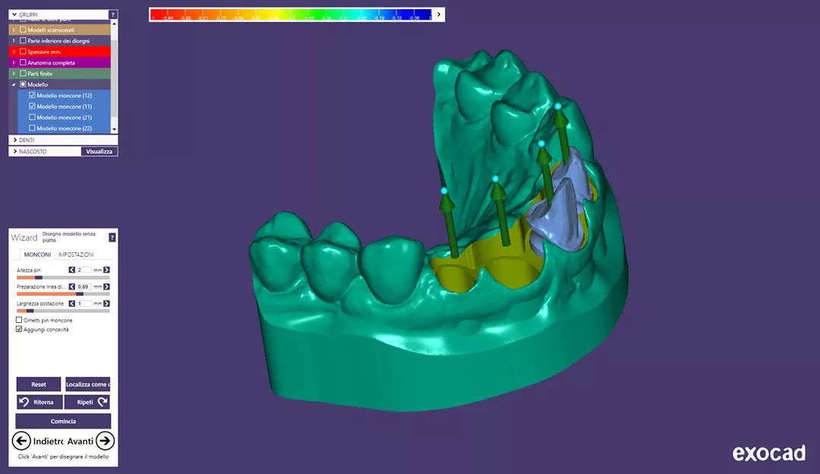Expand the DENTI section
Screen dimensions: 820x474
point(14,140)
